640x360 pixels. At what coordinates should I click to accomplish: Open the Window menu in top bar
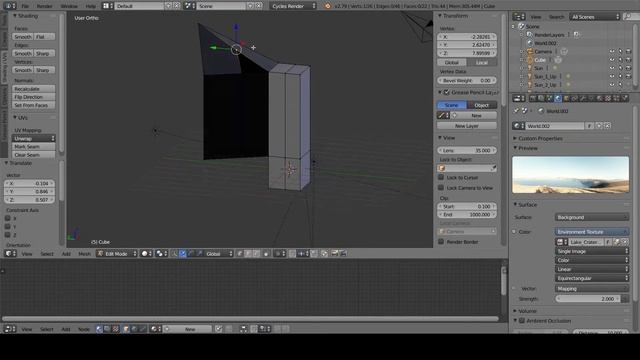click(x=69, y=6)
